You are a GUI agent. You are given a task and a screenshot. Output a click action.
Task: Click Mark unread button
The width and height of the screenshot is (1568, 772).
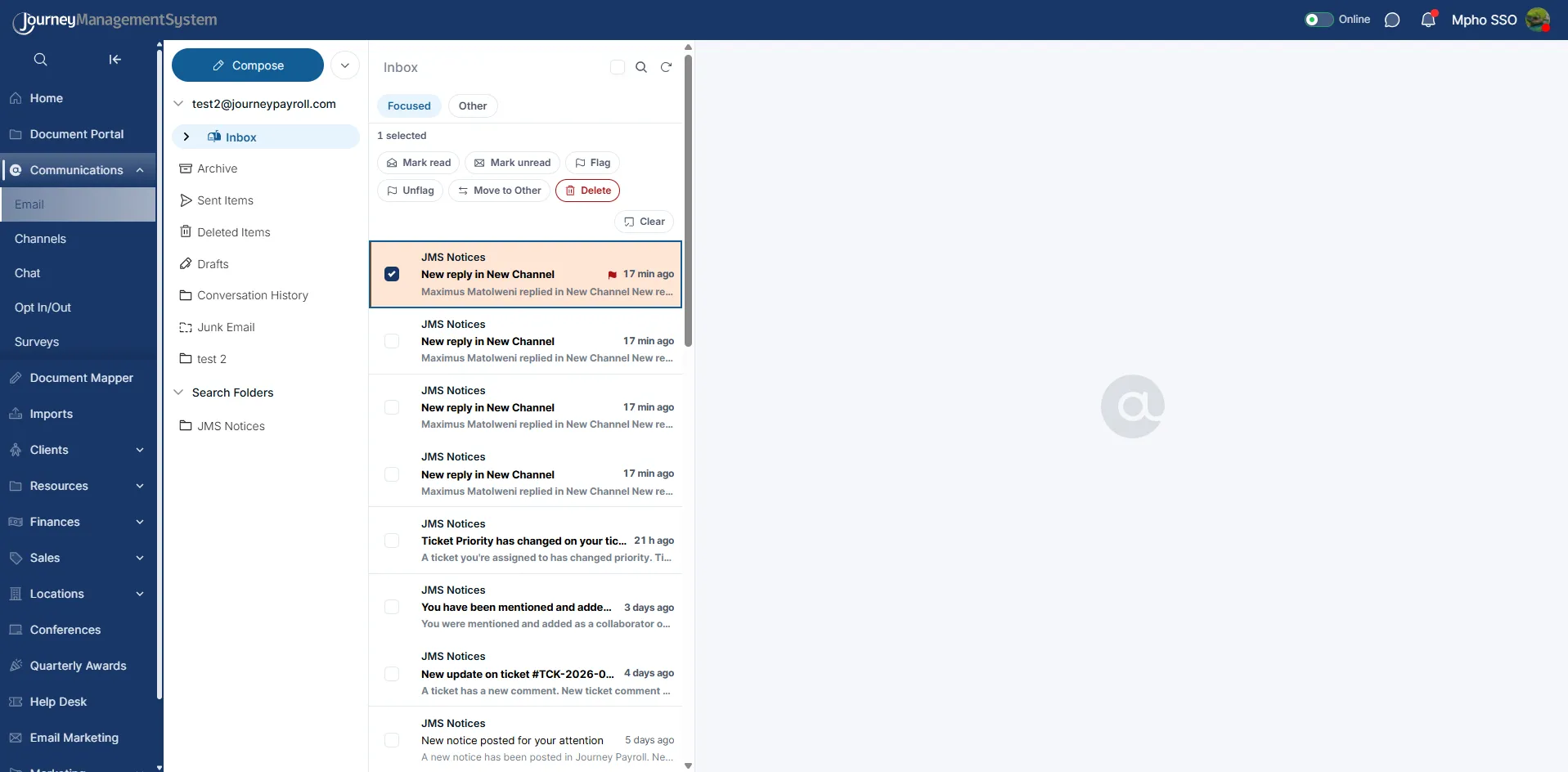click(512, 163)
